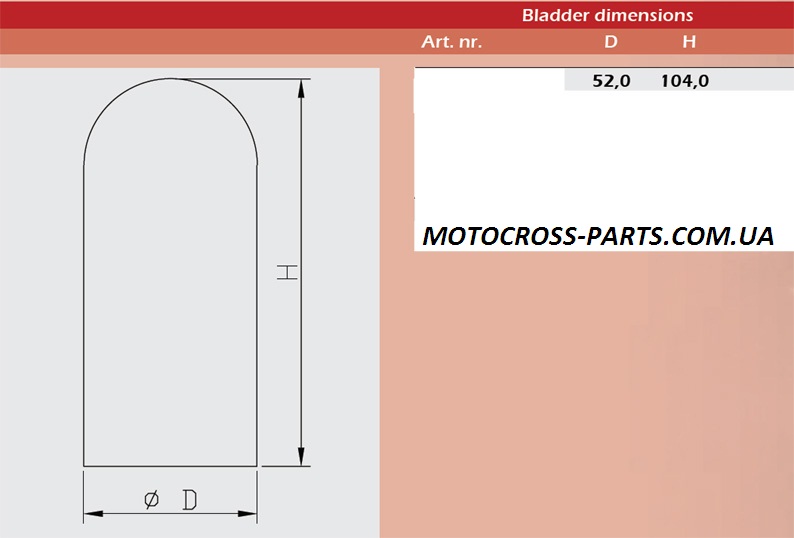Select the 52,0 diameter value cell
This screenshot has width=794, height=538.
click(611, 81)
